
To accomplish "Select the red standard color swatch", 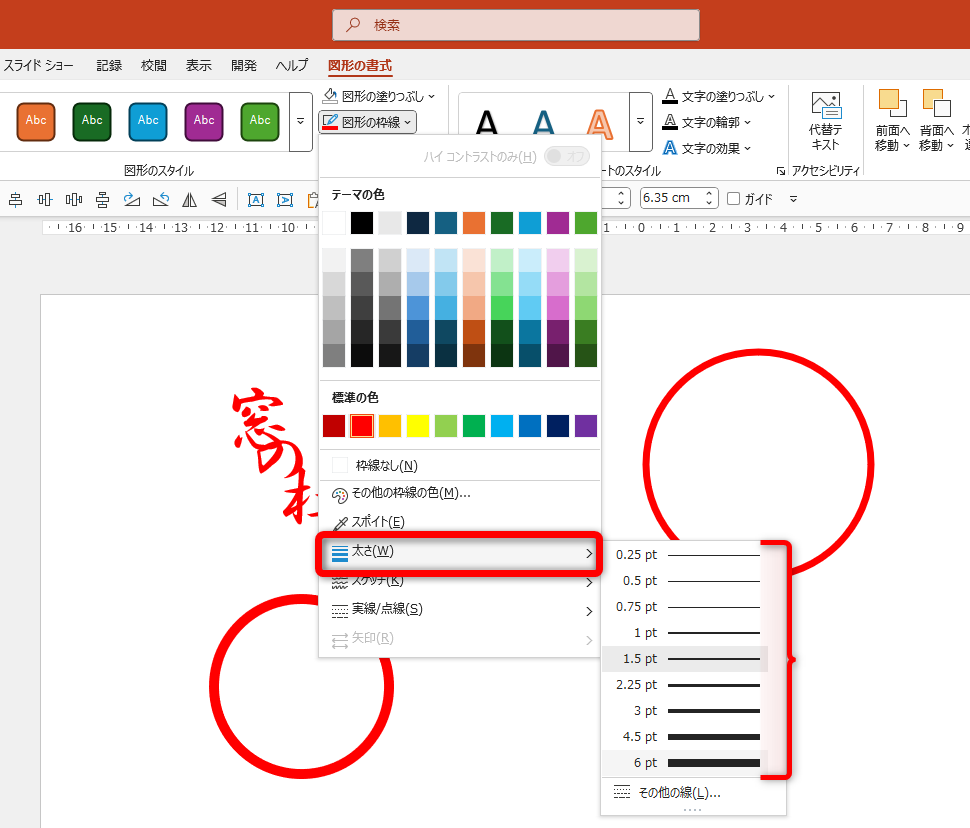I will click(x=362, y=425).
